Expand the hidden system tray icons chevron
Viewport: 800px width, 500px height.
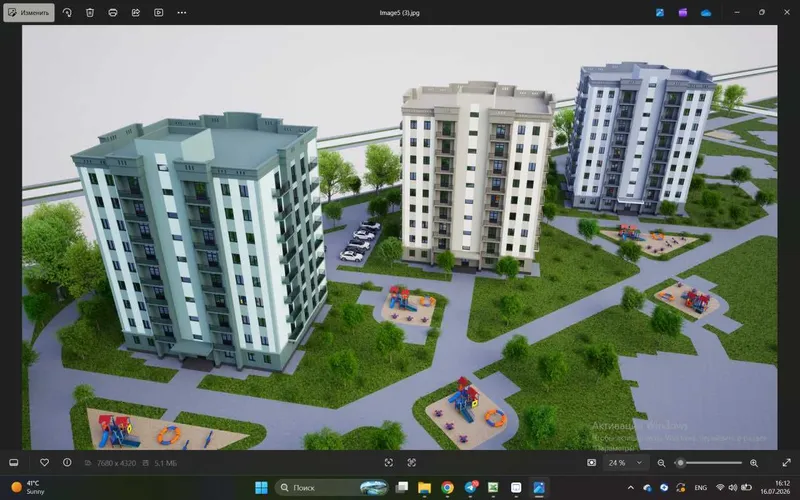tap(631, 488)
